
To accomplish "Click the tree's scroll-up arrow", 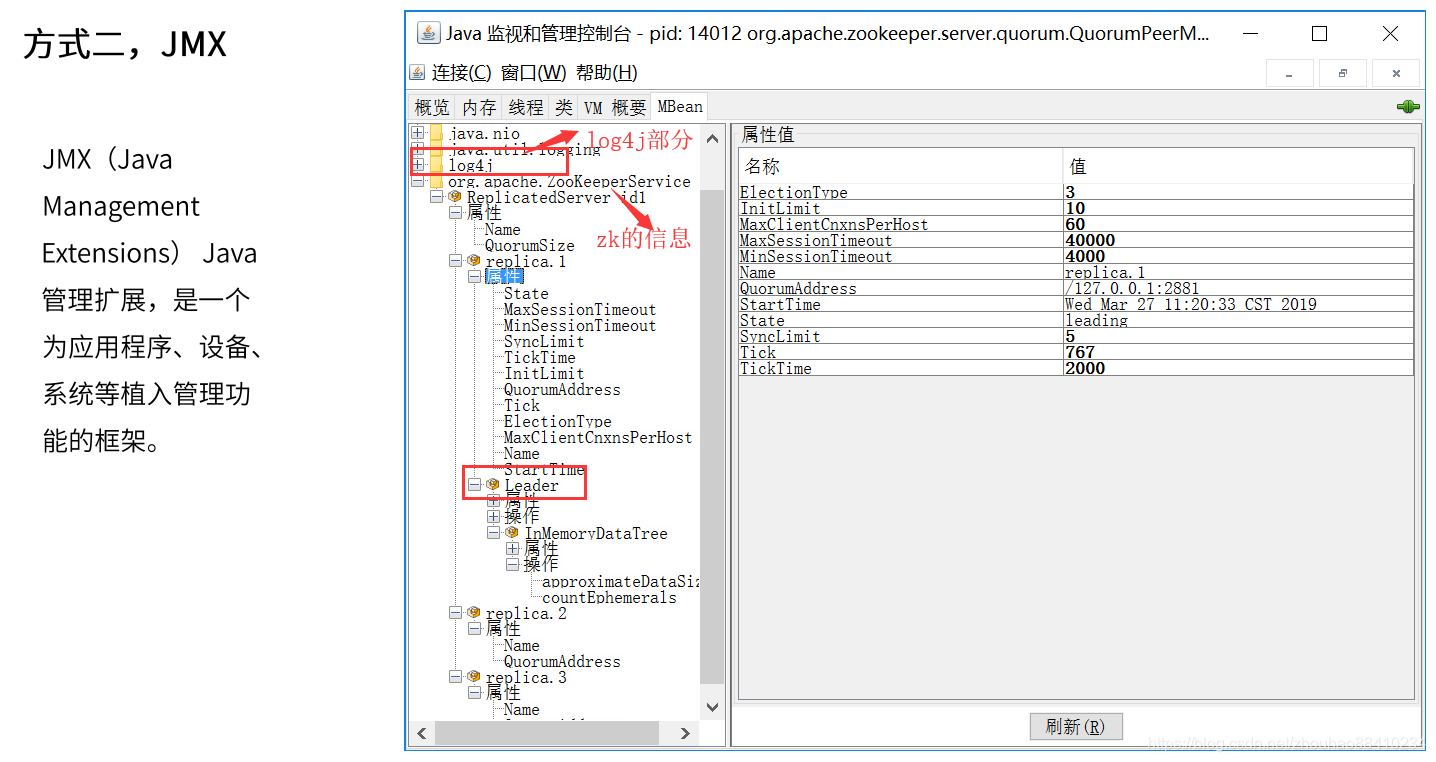I will pyautogui.click(x=712, y=139).
